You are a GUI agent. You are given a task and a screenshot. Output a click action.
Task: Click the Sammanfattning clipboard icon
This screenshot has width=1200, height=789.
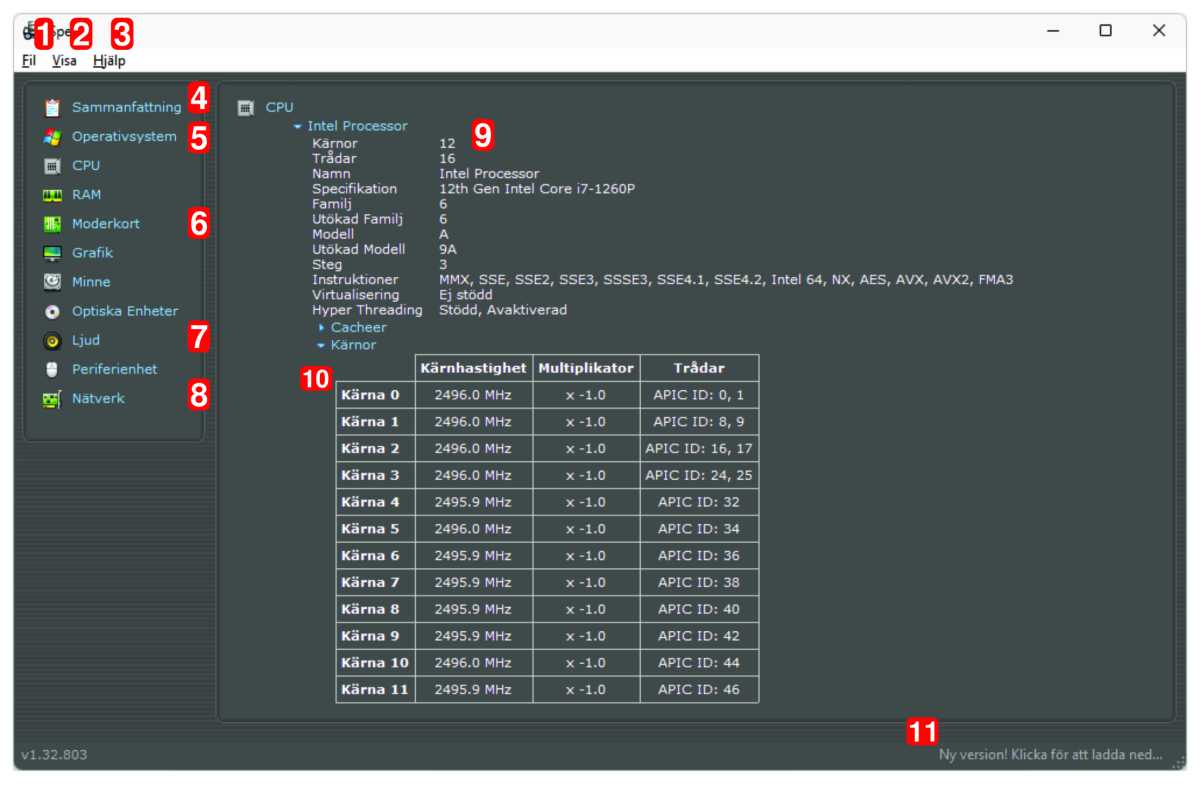coord(52,107)
